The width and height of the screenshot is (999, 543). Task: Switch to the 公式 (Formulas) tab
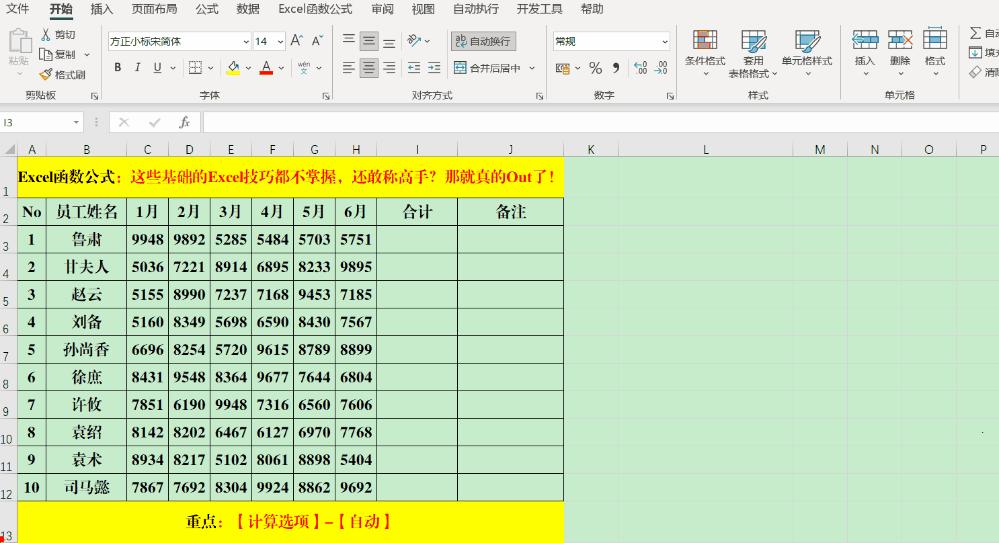(x=207, y=9)
